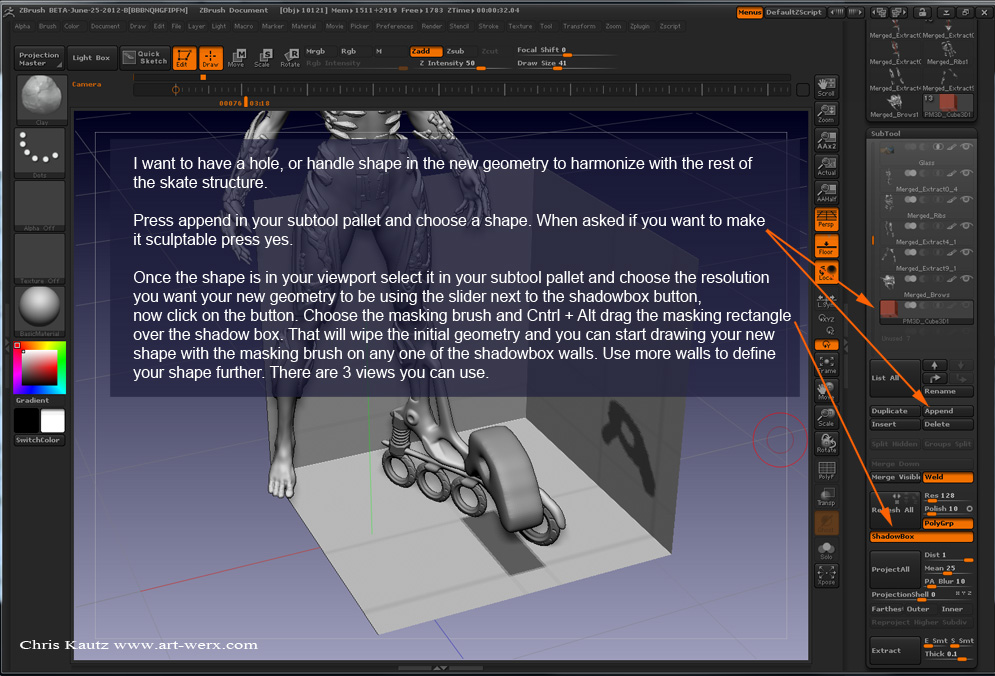Toggle Local transformations
The width and height of the screenshot is (995, 676).
pos(826,272)
